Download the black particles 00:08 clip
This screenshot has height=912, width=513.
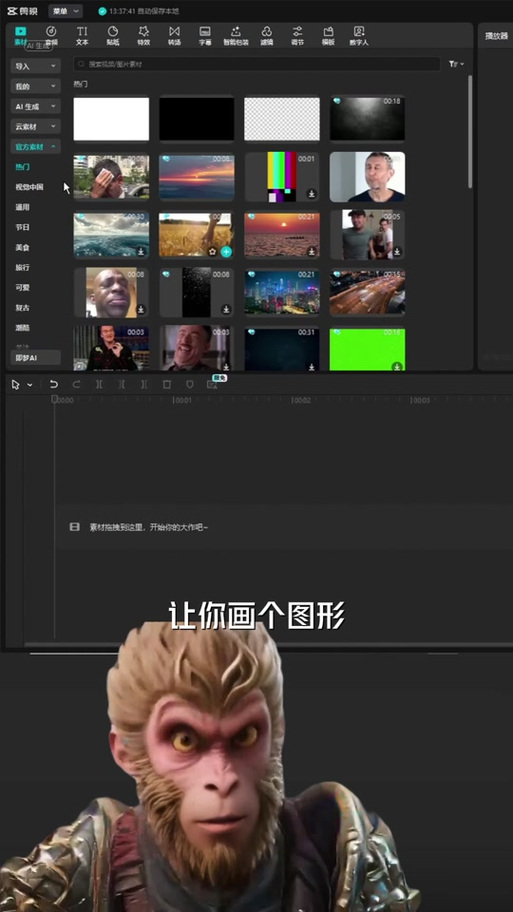(x=226, y=309)
